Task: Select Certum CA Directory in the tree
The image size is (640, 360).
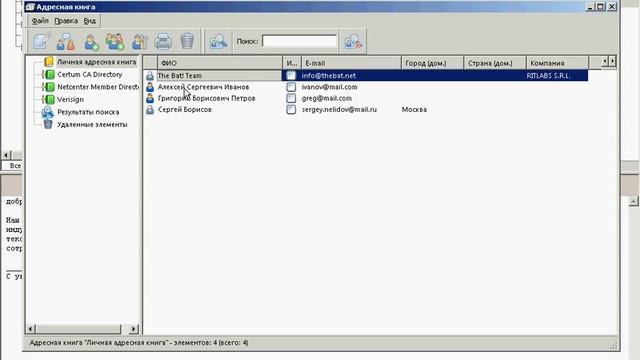Action: click(89, 74)
